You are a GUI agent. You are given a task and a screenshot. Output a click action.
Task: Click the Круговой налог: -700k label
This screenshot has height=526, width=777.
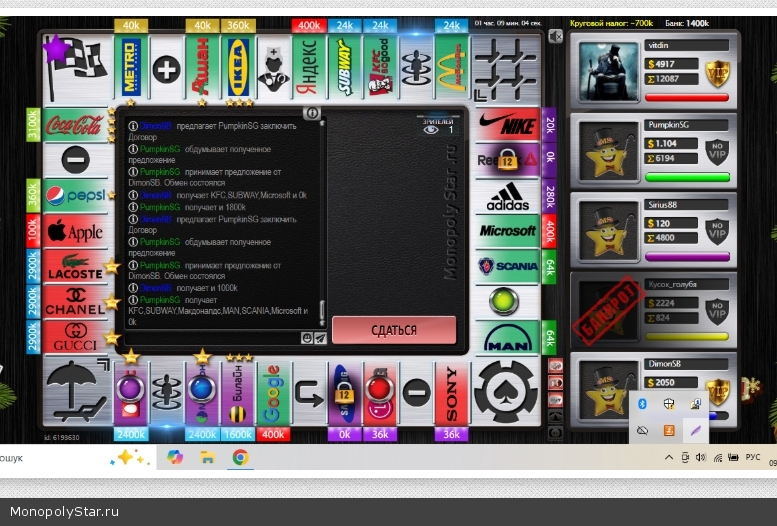point(611,23)
